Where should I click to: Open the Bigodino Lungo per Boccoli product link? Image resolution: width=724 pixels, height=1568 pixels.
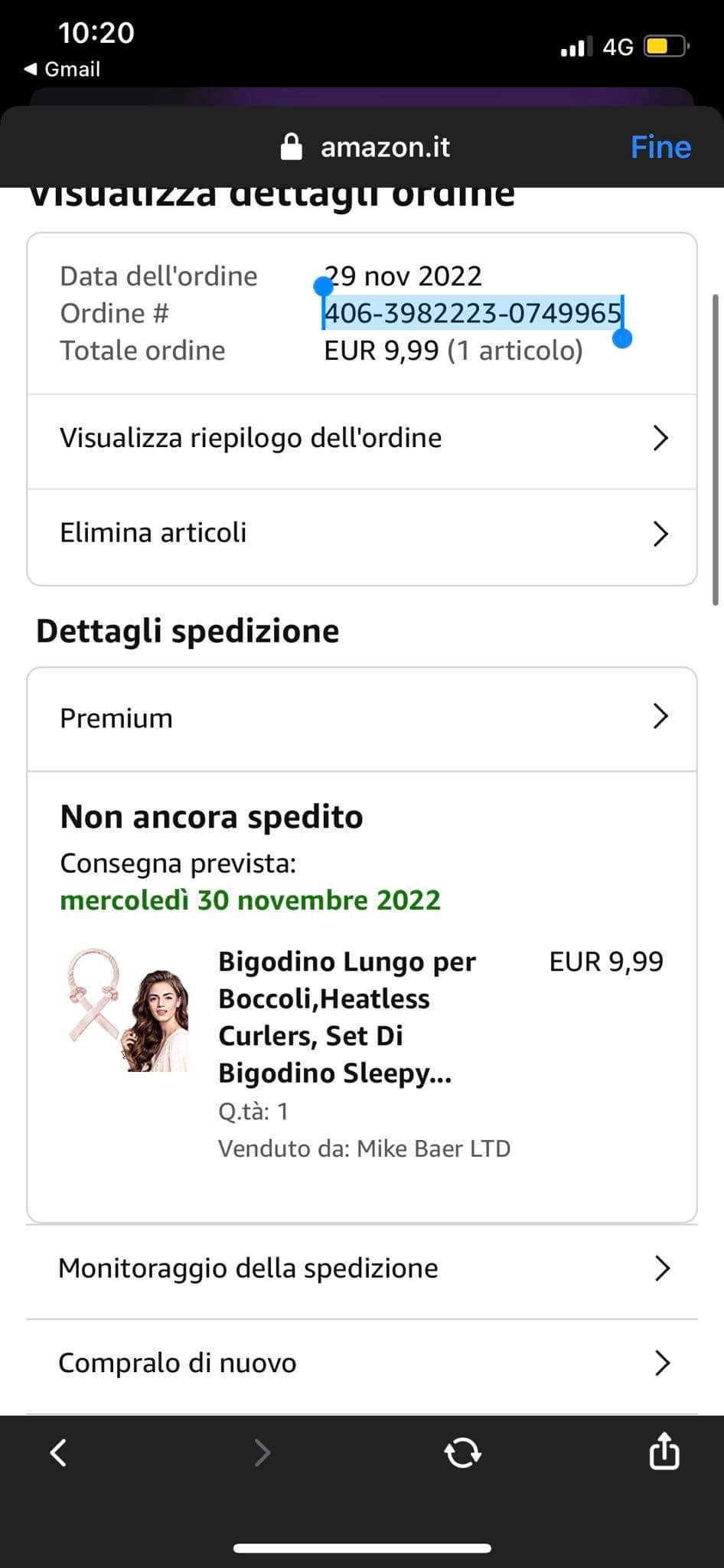tap(347, 1017)
